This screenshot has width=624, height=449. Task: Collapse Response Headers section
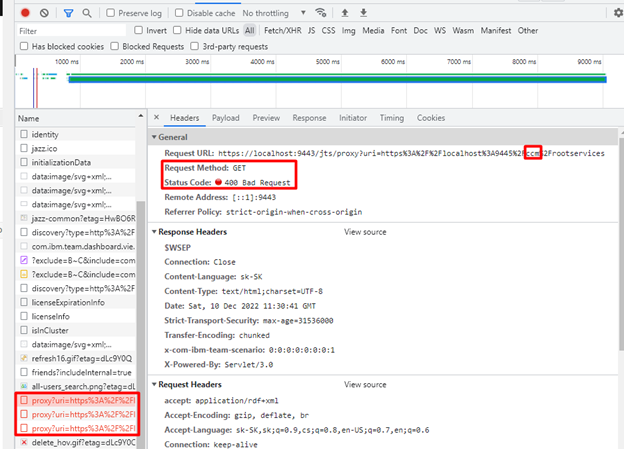point(154,232)
